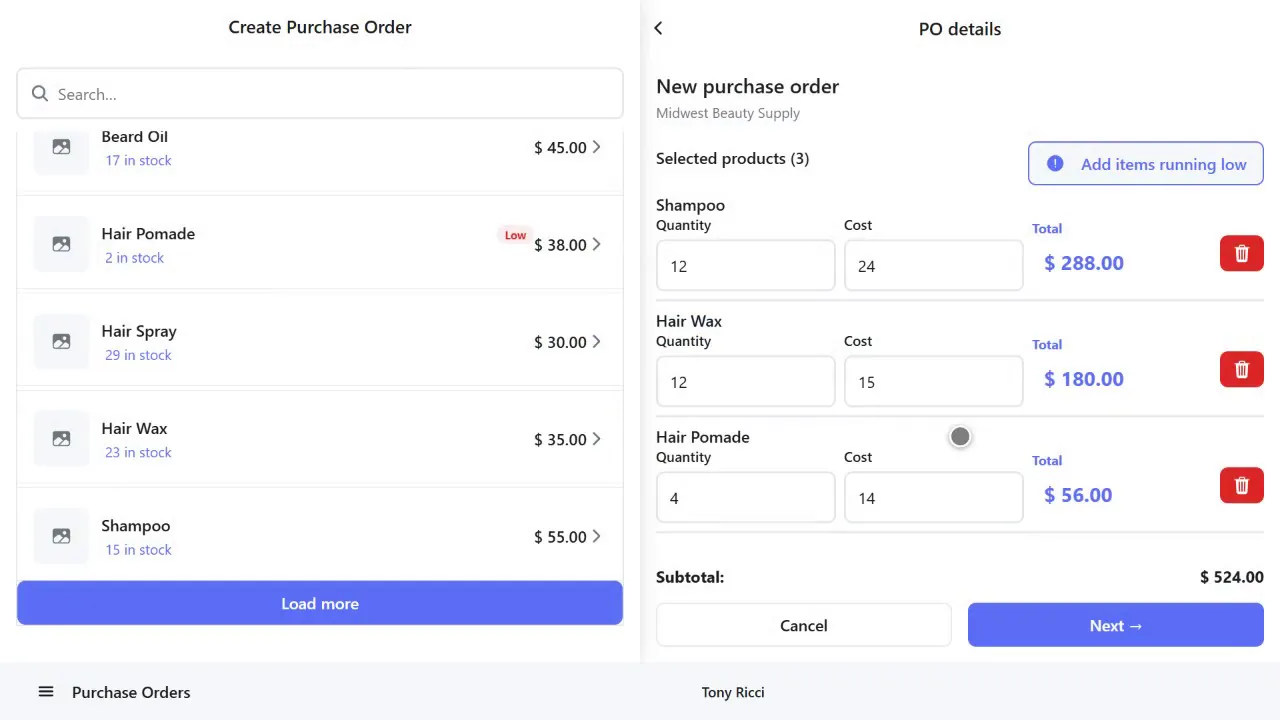Click the Beard Oil image placeholder
The image size is (1280, 720).
[62, 147]
